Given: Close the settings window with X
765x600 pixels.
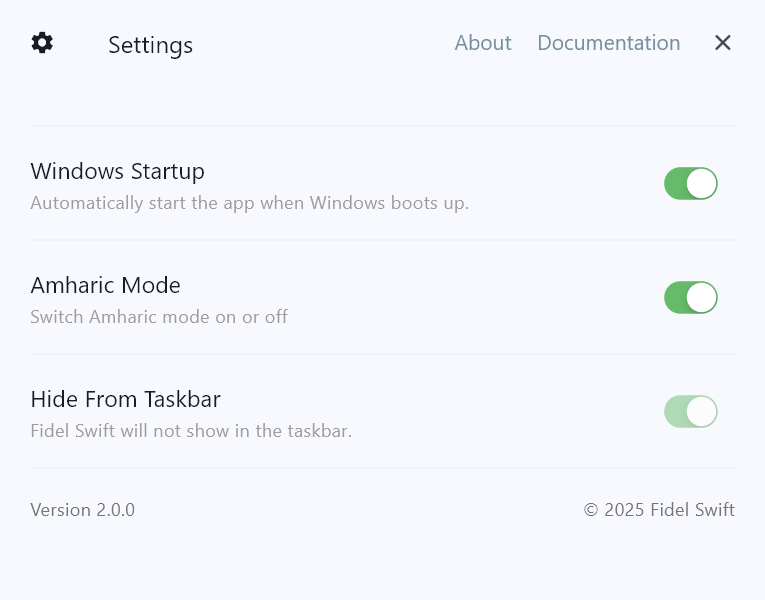Looking at the screenshot, I should pyautogui.click(x=723, y=43).
